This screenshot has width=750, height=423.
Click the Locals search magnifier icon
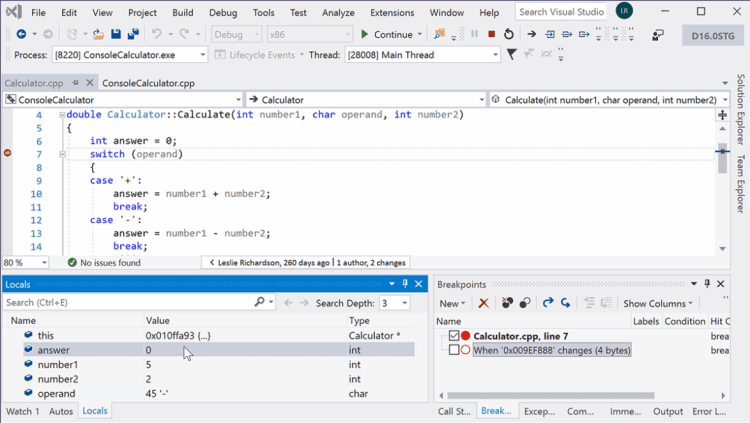[259, 302]
